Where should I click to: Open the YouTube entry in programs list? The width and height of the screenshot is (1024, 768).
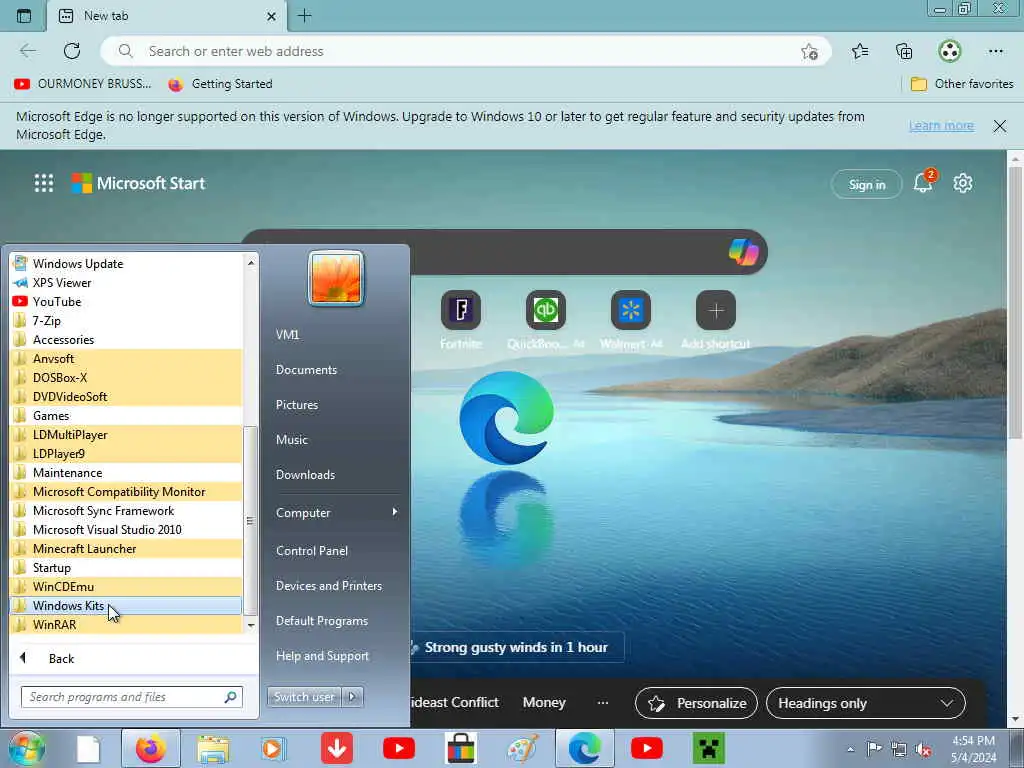click(x=127, y=302)
